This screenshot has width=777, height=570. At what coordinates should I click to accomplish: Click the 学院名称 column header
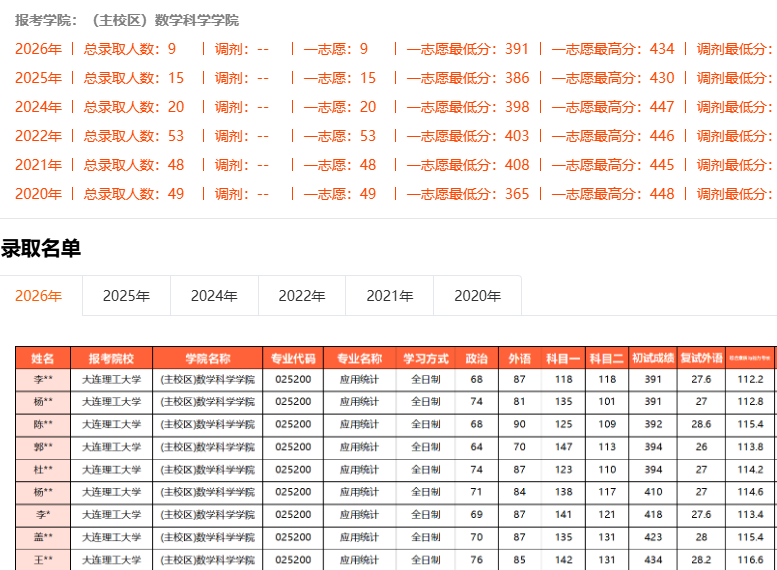(x=208, y=358)
